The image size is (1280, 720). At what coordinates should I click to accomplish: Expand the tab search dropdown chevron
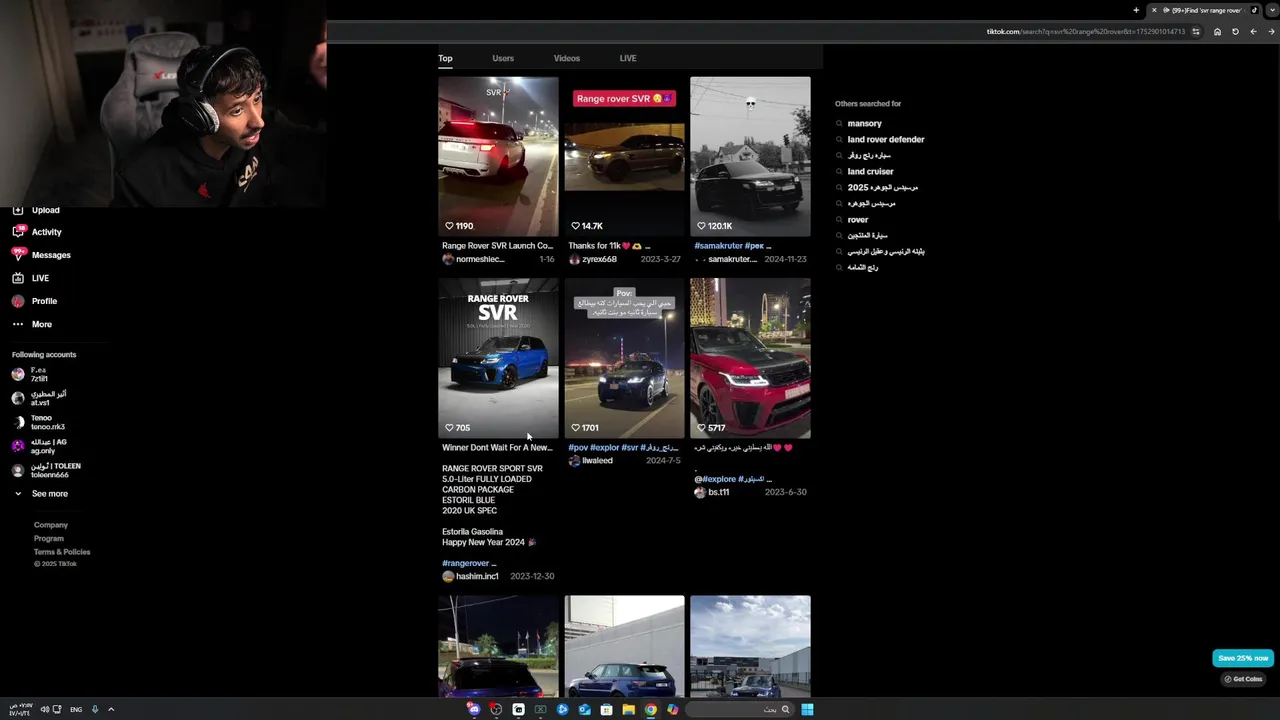[1270, 10]
